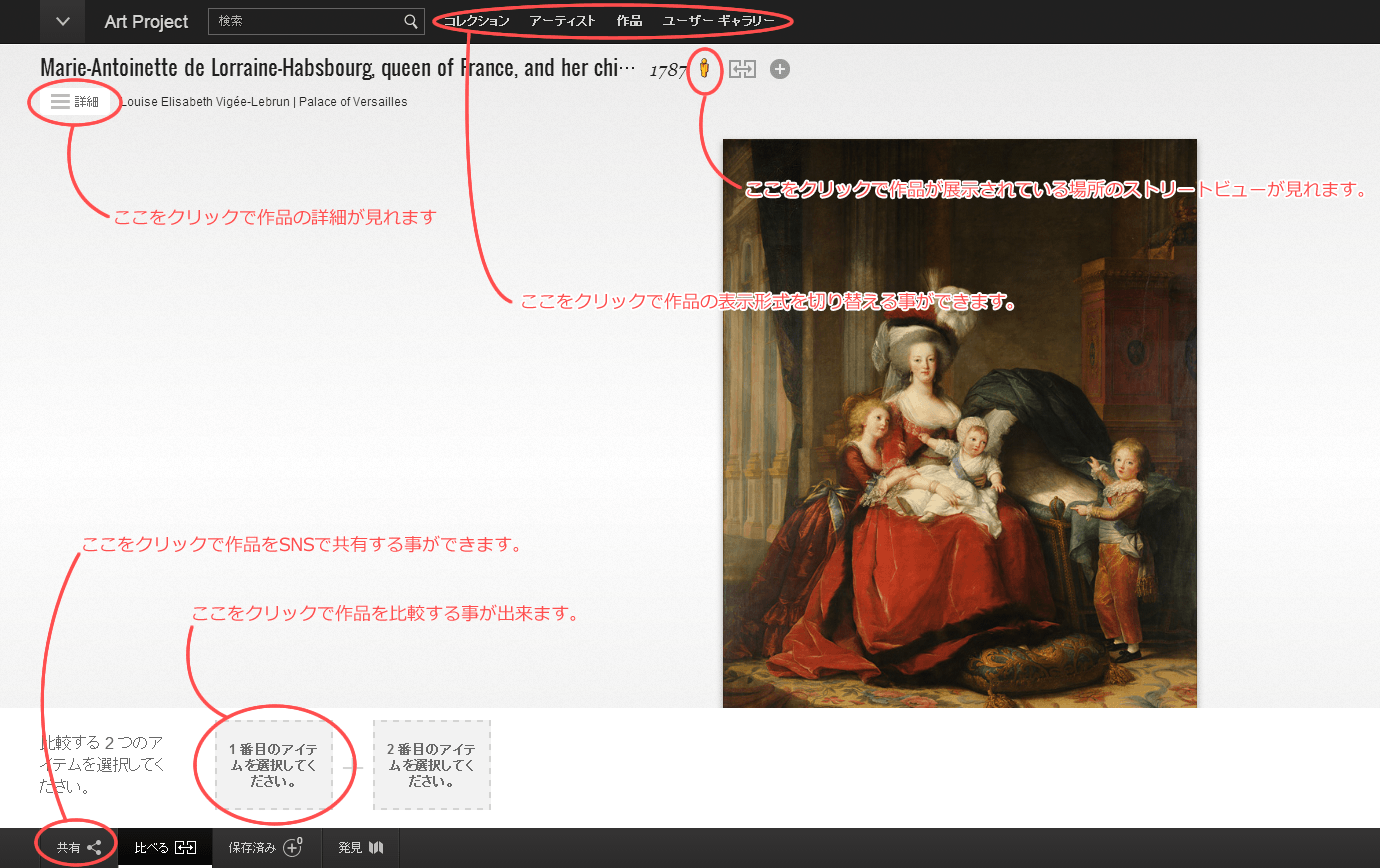
Task: Click the compare icon beside the artwork title
Action: (742, 69)
